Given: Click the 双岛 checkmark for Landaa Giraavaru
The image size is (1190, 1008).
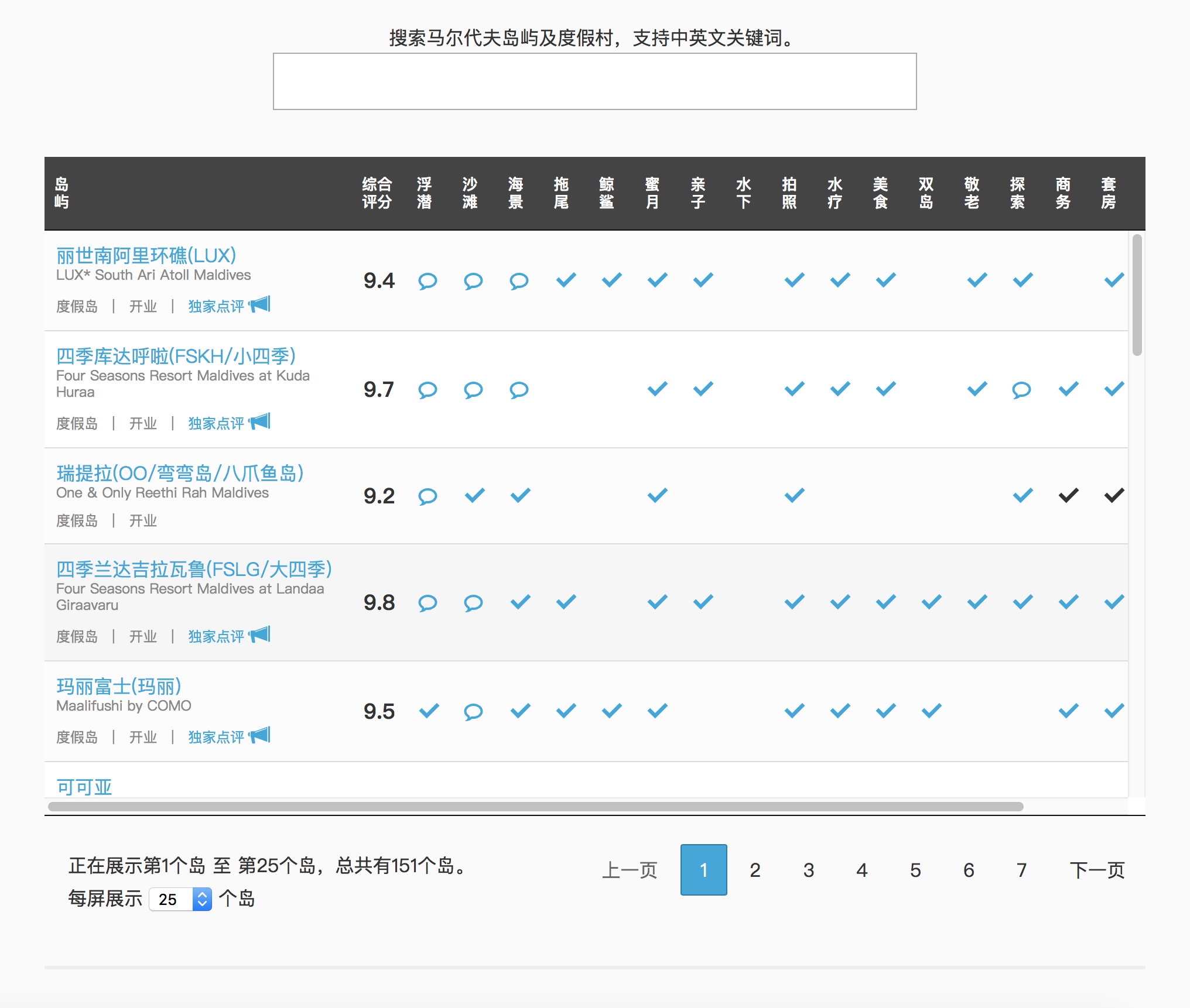Looking at the screenshot, I should tap(931, 602).
